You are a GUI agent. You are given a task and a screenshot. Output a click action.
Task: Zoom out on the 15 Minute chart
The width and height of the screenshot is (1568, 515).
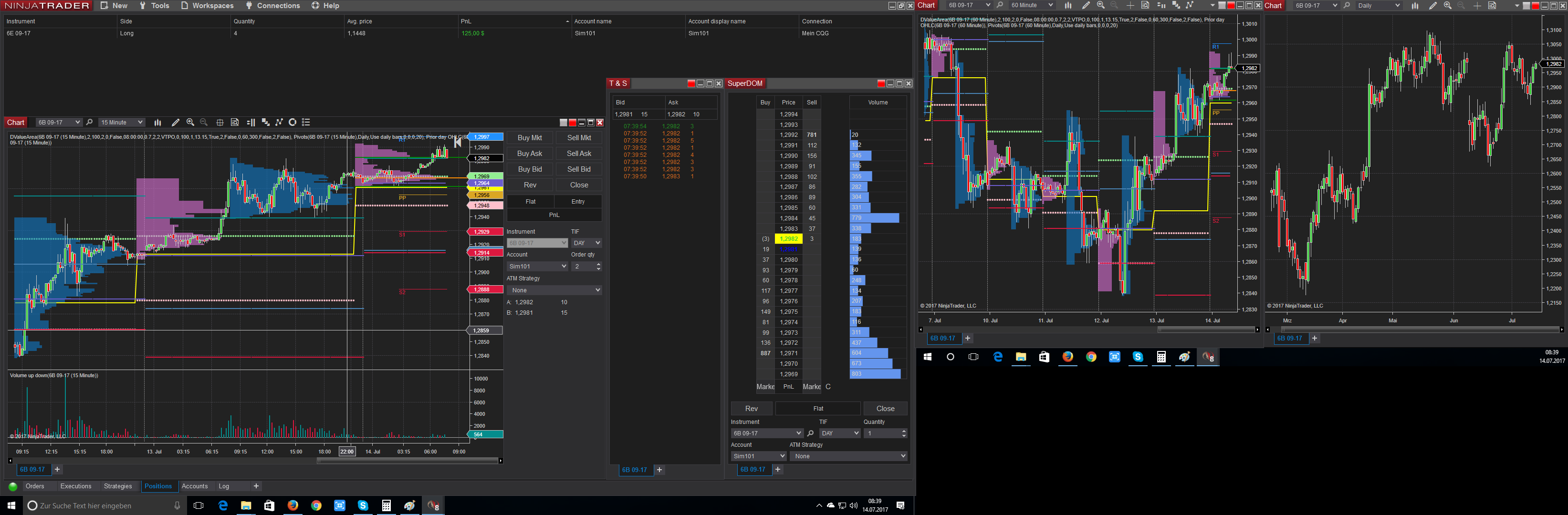pos(204,122)
